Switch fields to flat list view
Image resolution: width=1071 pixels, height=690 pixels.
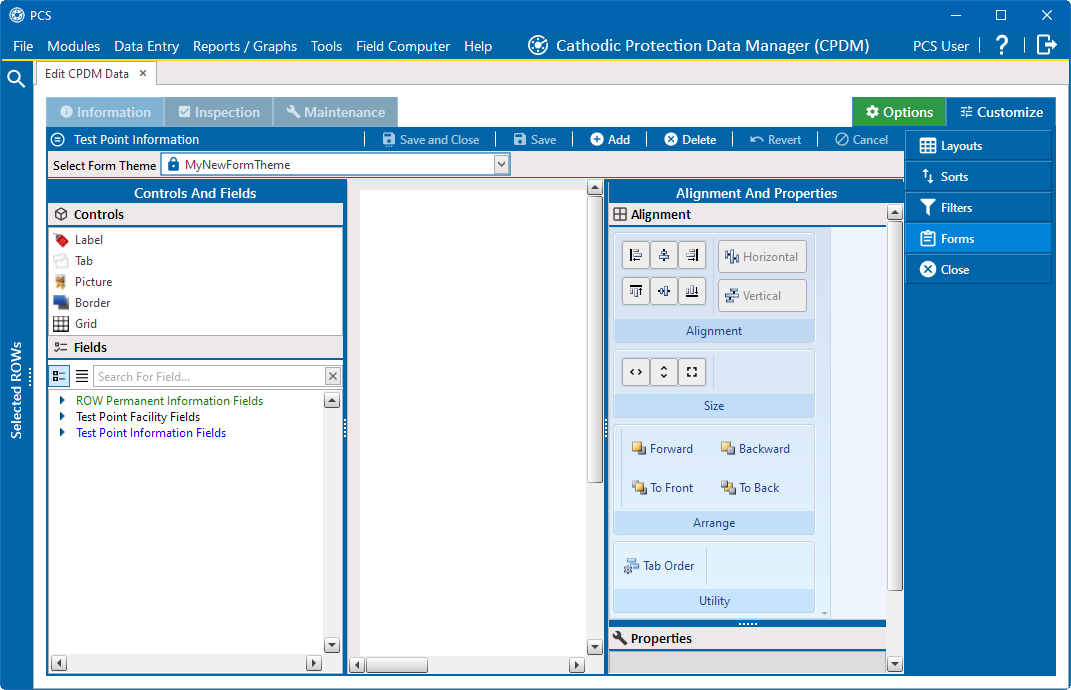(82, 376)
